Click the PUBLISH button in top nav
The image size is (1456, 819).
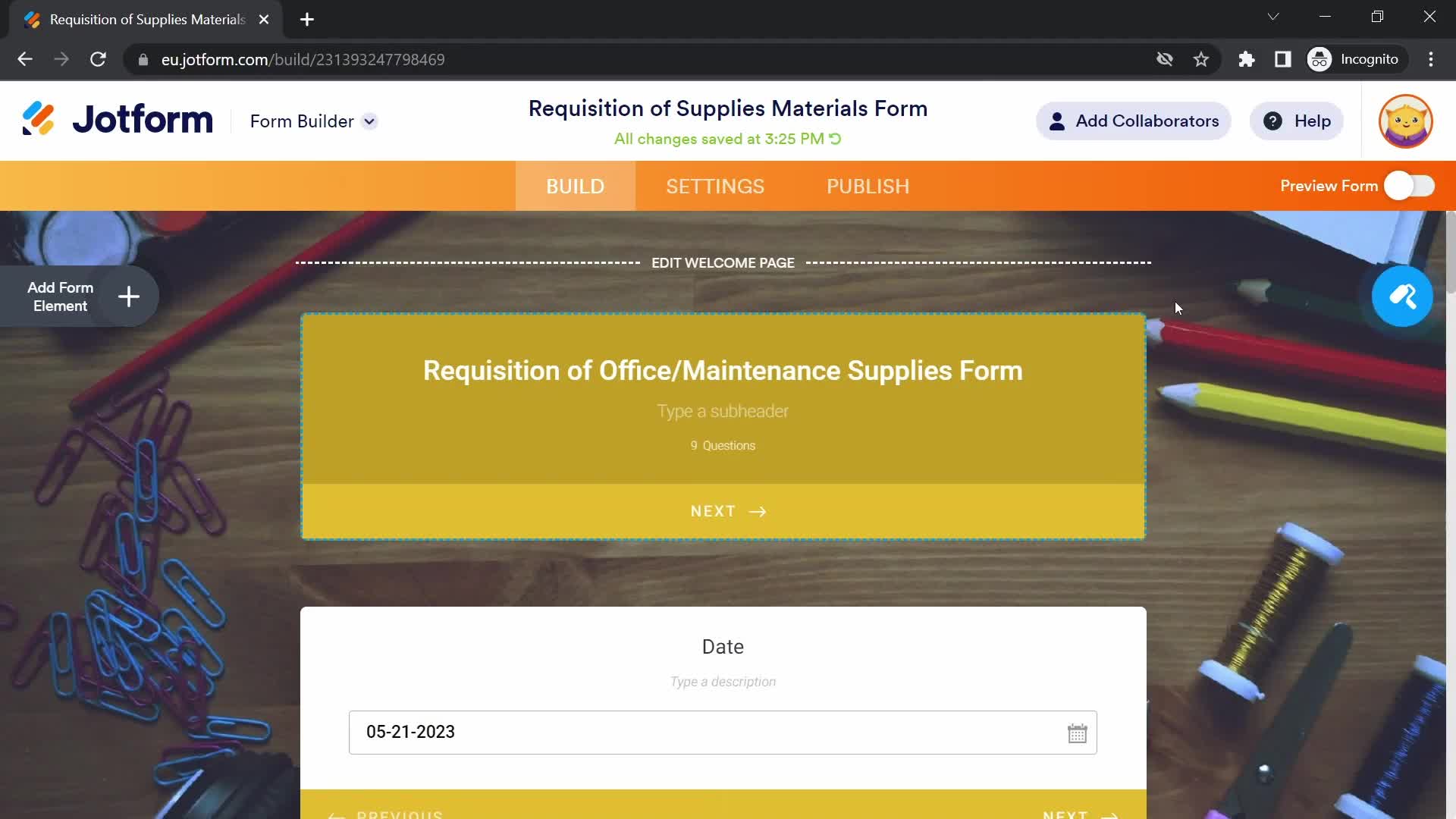point(867,186)
